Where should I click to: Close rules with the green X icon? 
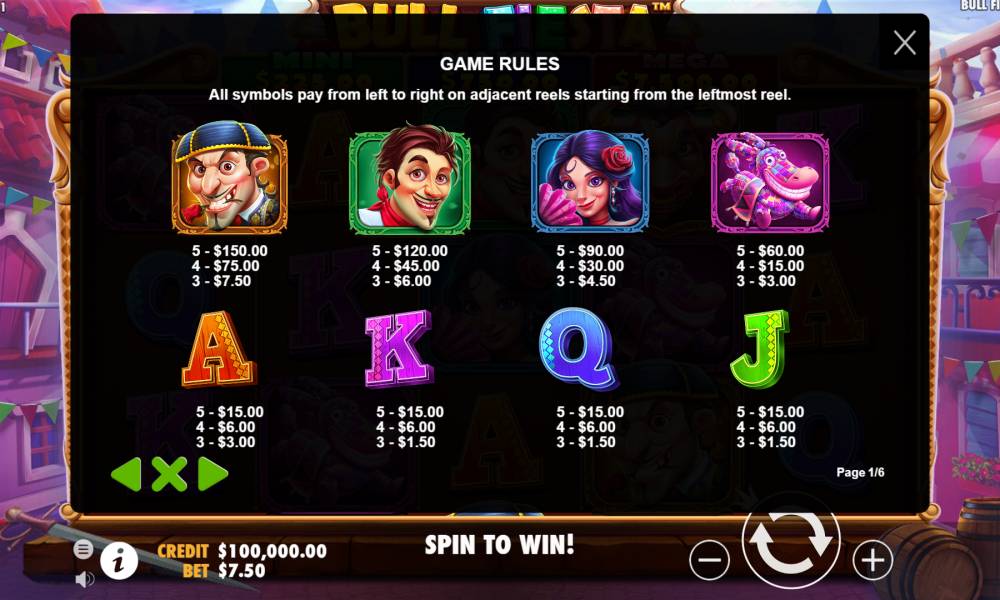(170, 474)
